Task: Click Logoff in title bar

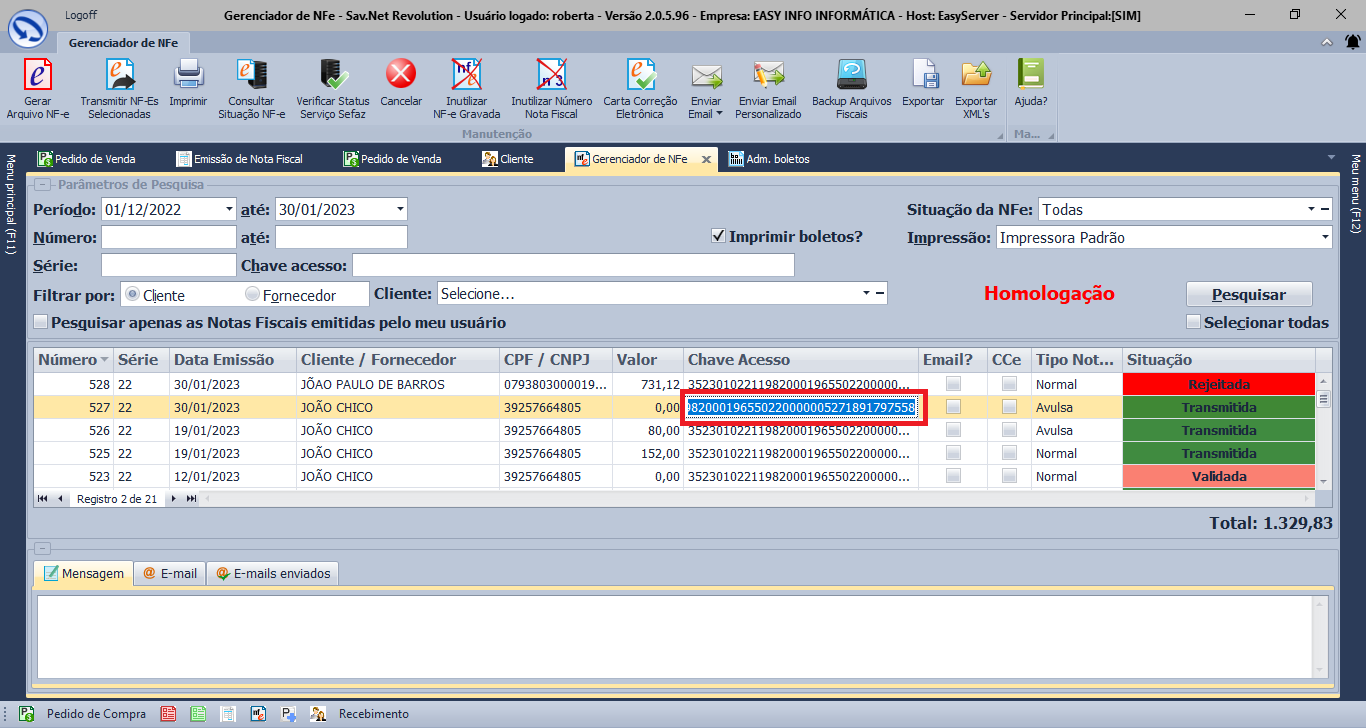Action: 80,15
